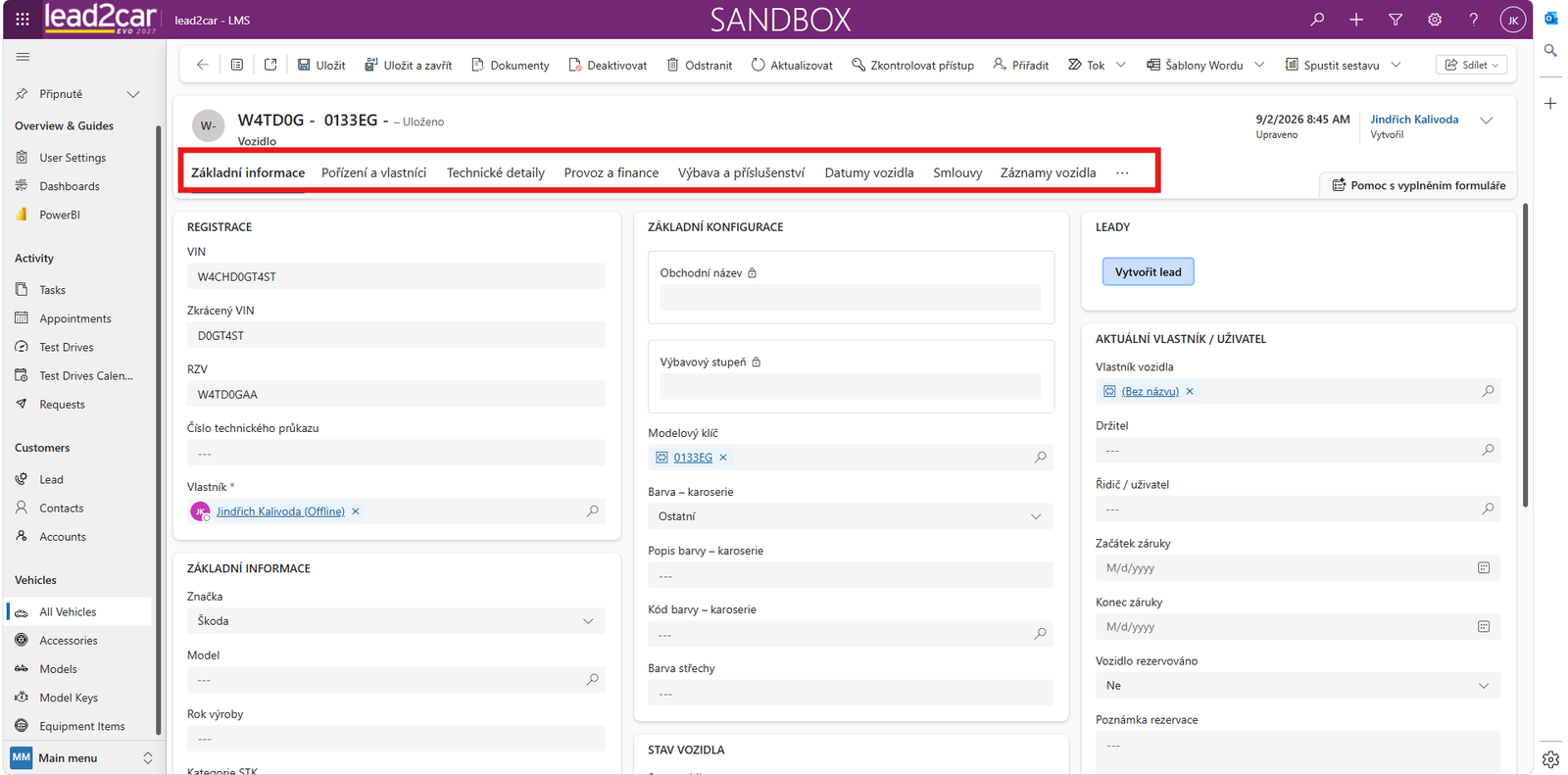This screenshot has height=775, width=1568.
Task: Open the 0133EG model key link
Action: pyautogui.click(x=693, y=458)
